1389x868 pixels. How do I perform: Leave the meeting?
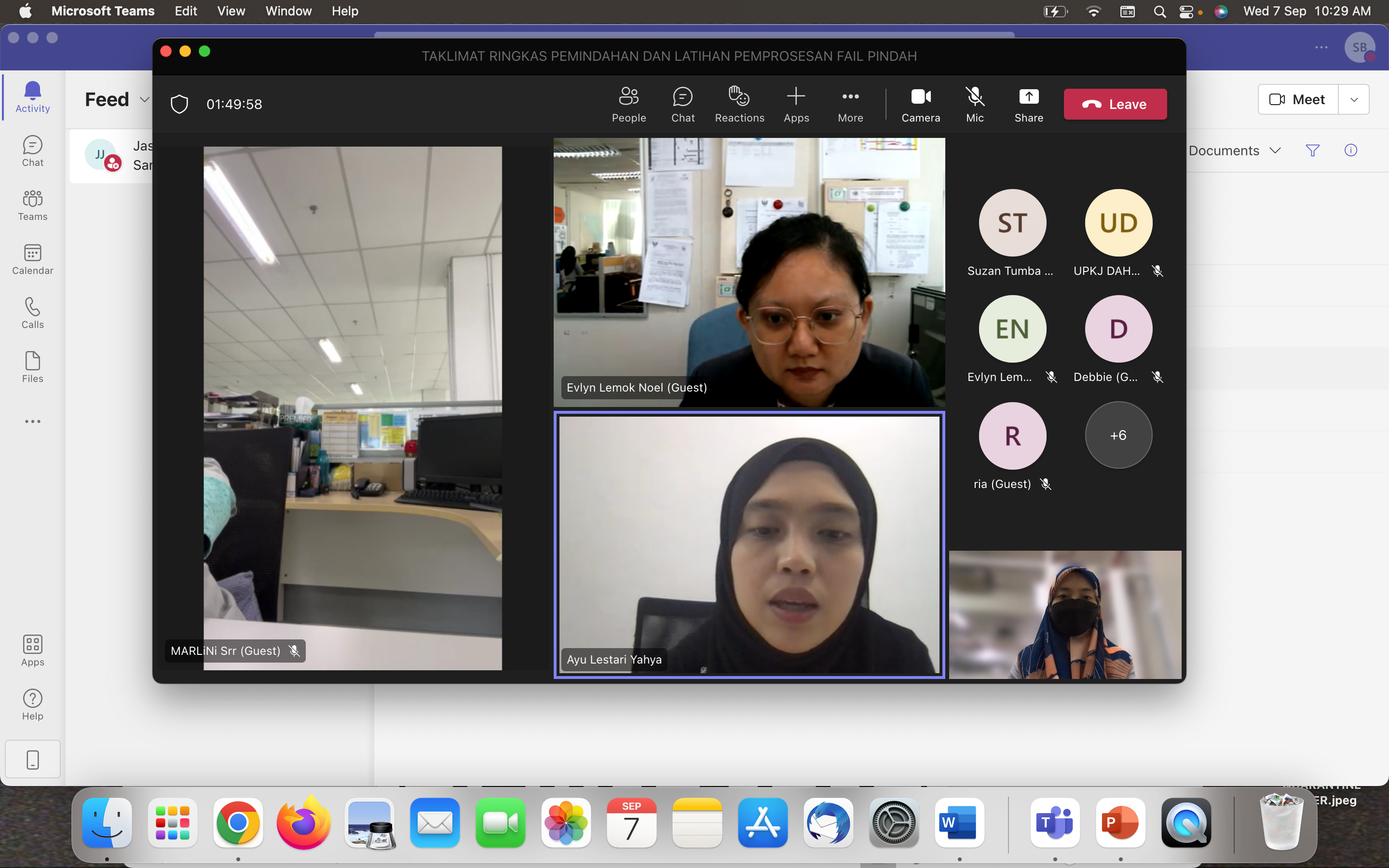pos(1115,104)
